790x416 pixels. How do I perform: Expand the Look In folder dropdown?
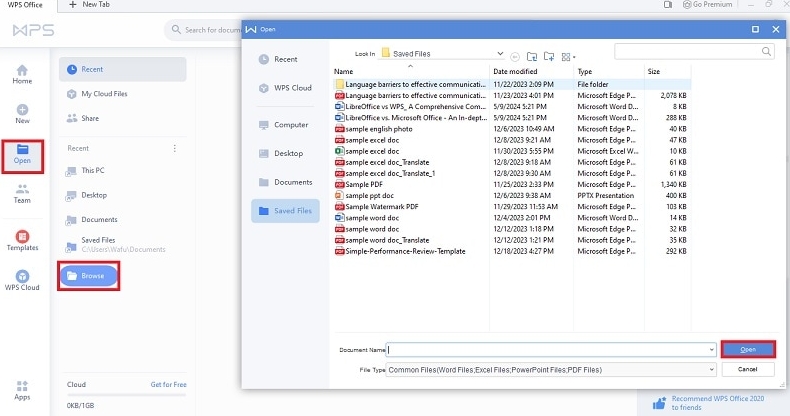pyautogui.click(x=500, y=53)
